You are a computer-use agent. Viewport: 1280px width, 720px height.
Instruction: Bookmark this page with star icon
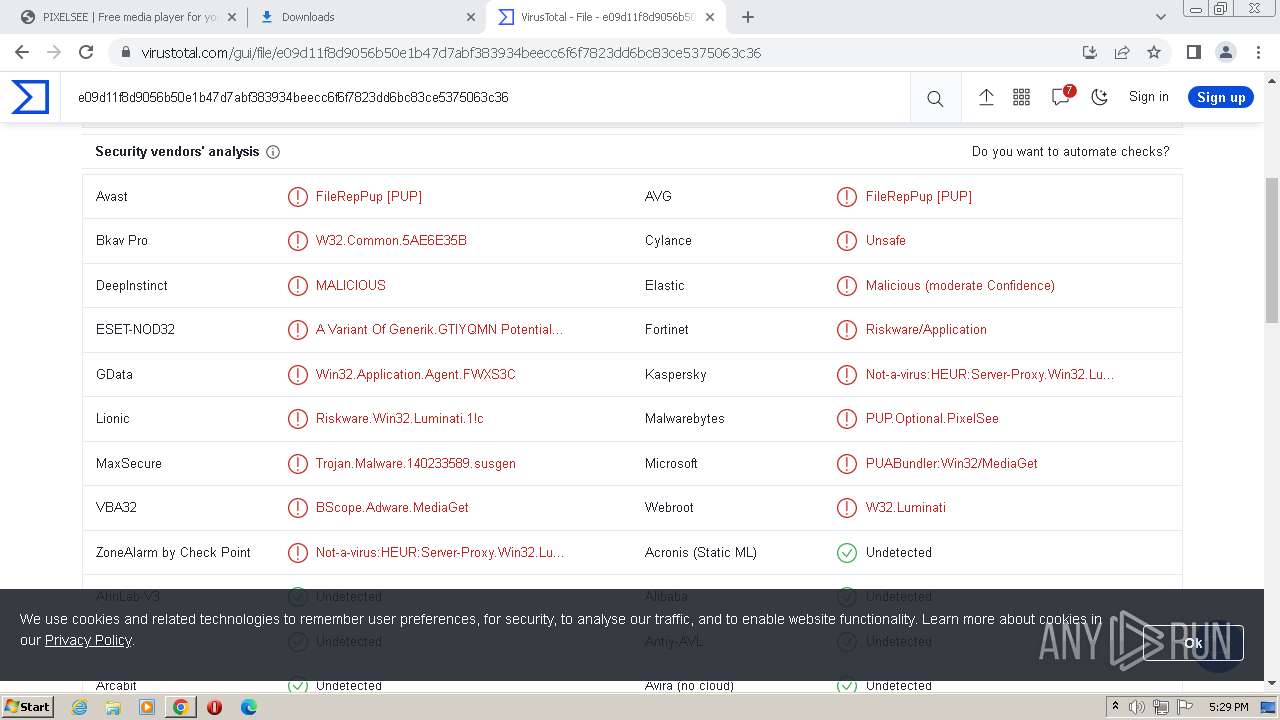click(1154, 52)
